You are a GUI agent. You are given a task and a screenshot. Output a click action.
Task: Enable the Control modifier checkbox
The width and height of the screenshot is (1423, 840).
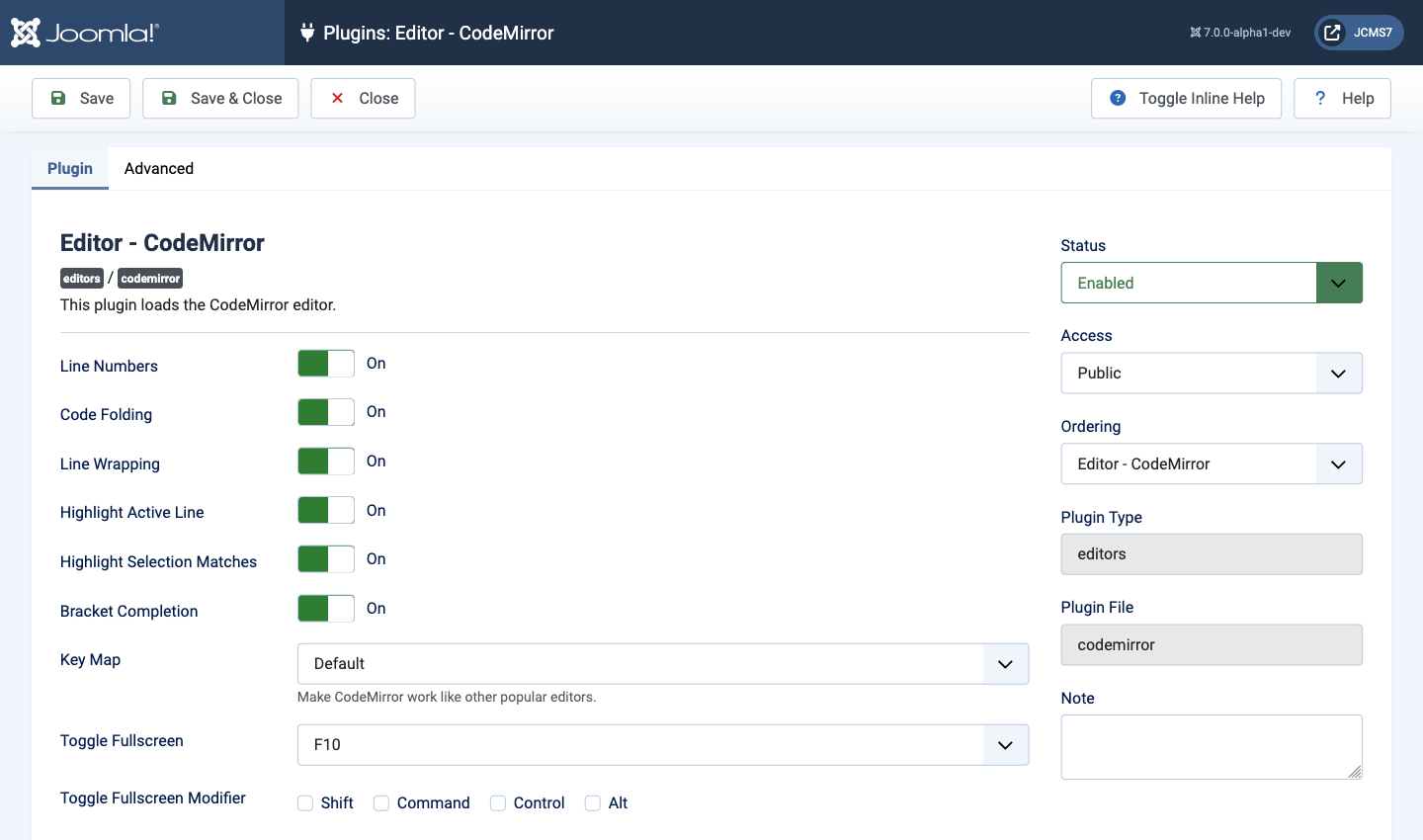click(x=498, y=803)
